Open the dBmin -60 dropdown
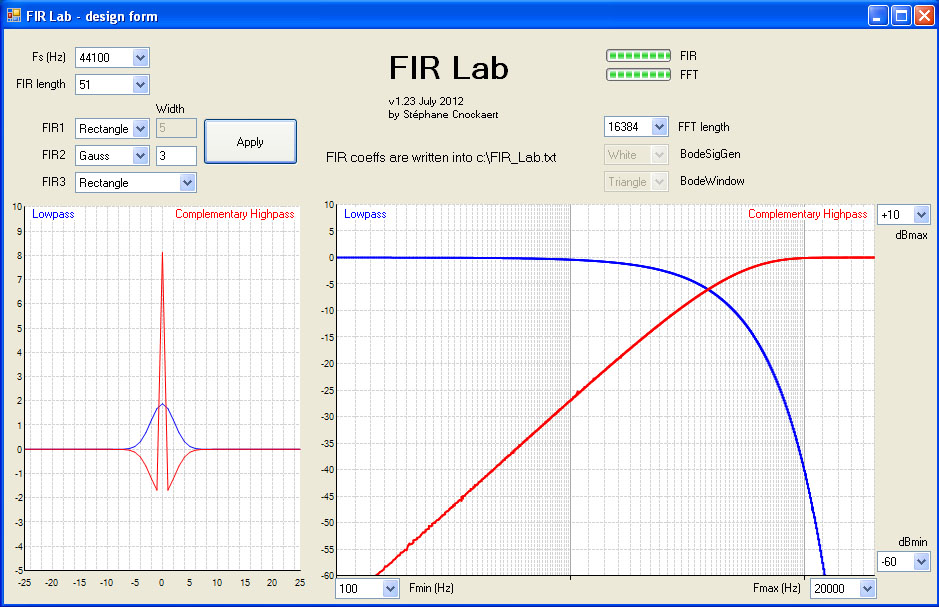939x607 pixels. pos(921,562)
